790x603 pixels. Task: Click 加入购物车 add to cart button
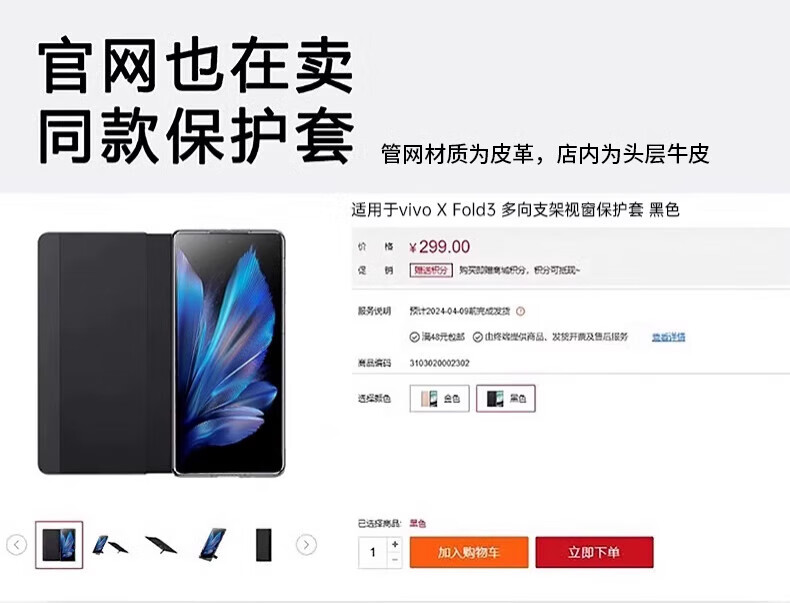[469, 553]
